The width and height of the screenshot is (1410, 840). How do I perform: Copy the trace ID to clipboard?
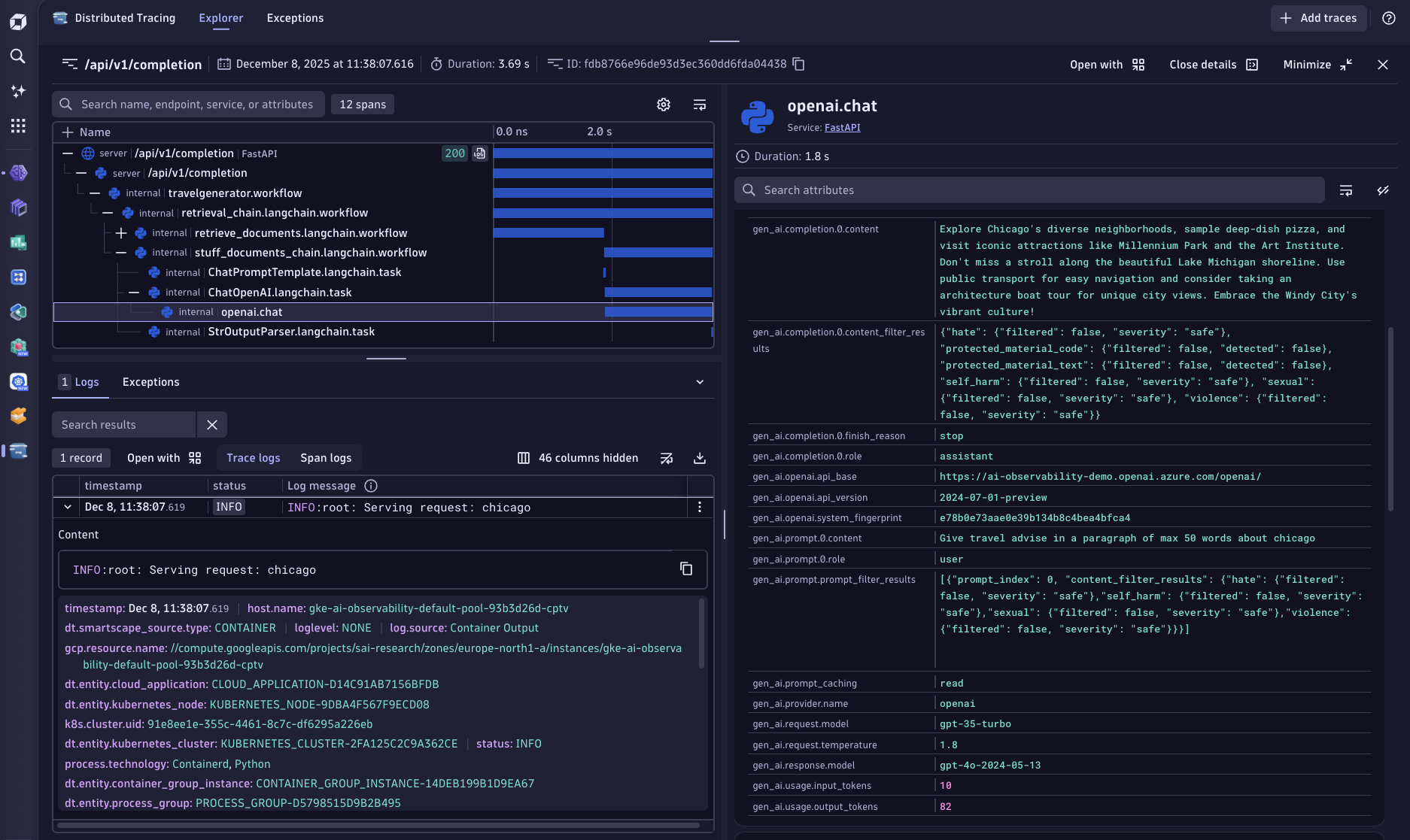pos(799,65)
